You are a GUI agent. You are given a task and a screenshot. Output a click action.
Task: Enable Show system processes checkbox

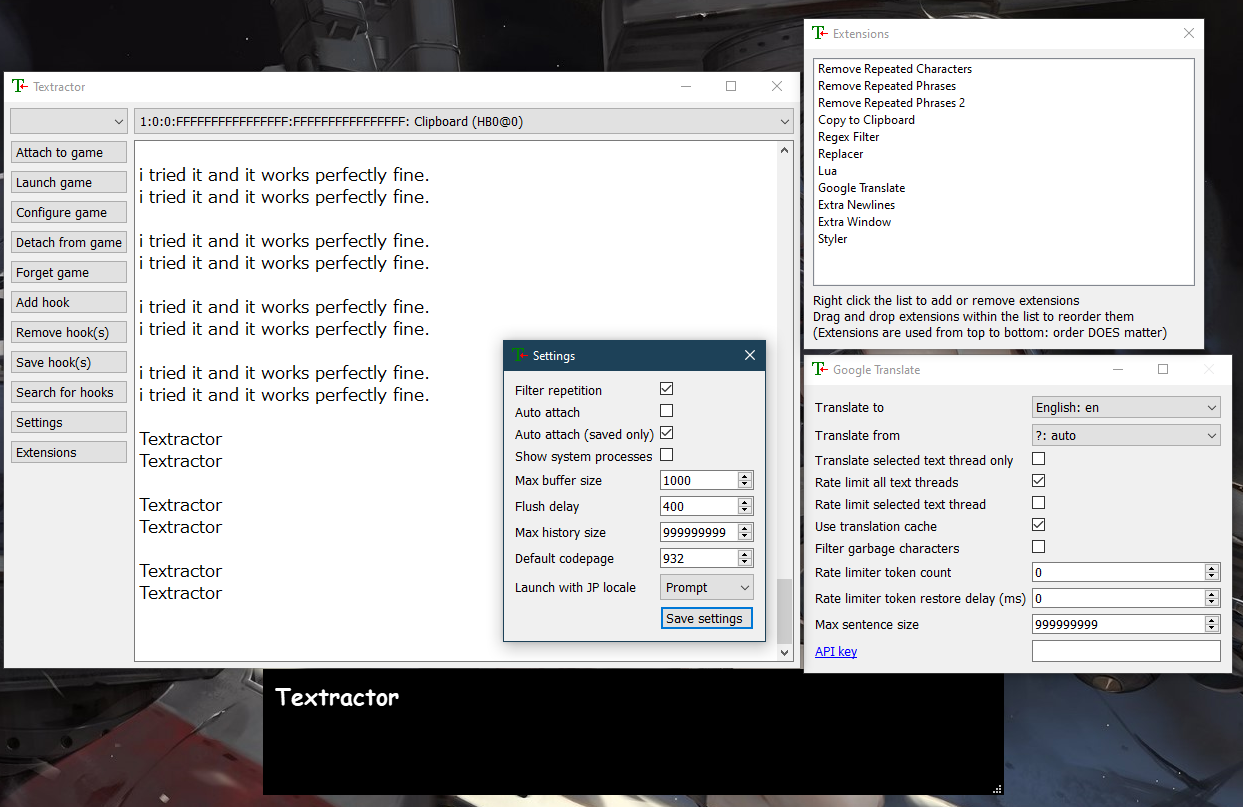(667, 454)
